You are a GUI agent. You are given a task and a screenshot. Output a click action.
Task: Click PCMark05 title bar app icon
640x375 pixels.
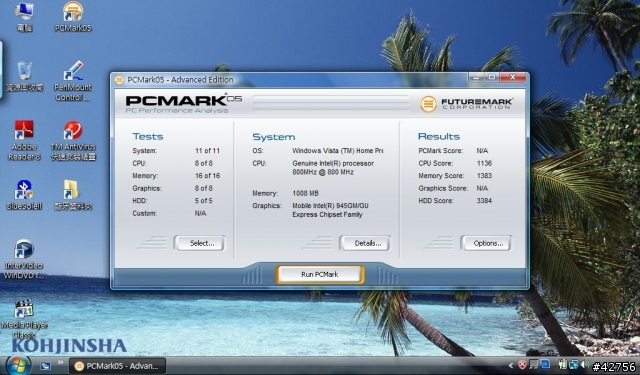tap(119, 80)
